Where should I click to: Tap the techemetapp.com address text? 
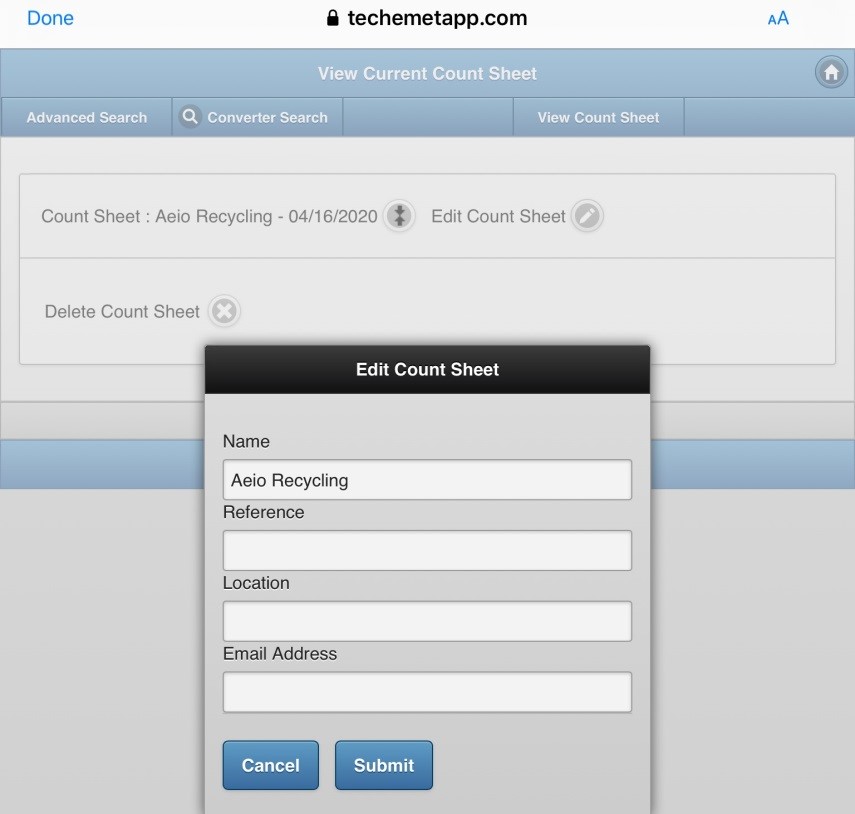coord(437,18)
